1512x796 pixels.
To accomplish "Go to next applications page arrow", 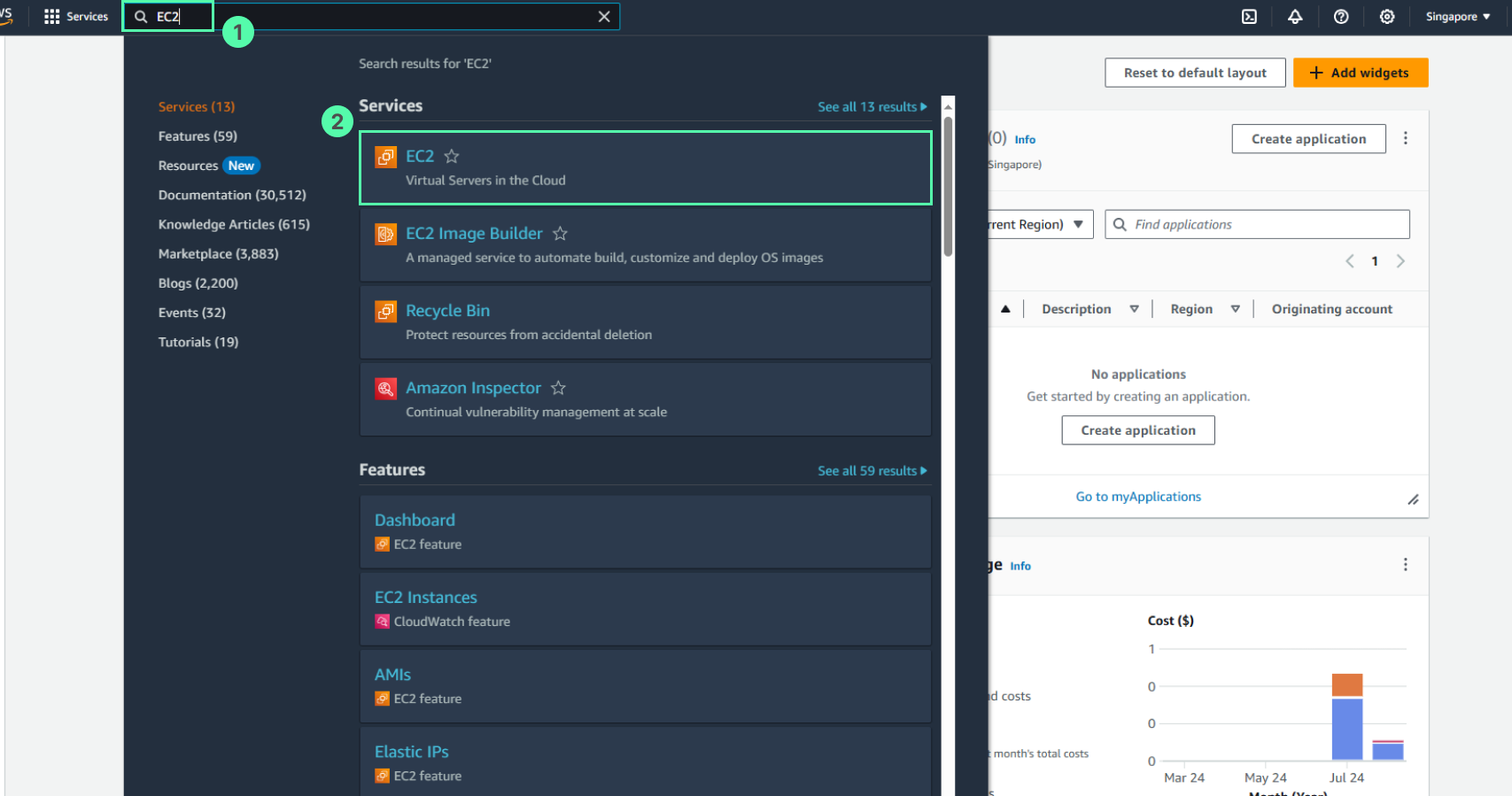I will coord(1400,261).
